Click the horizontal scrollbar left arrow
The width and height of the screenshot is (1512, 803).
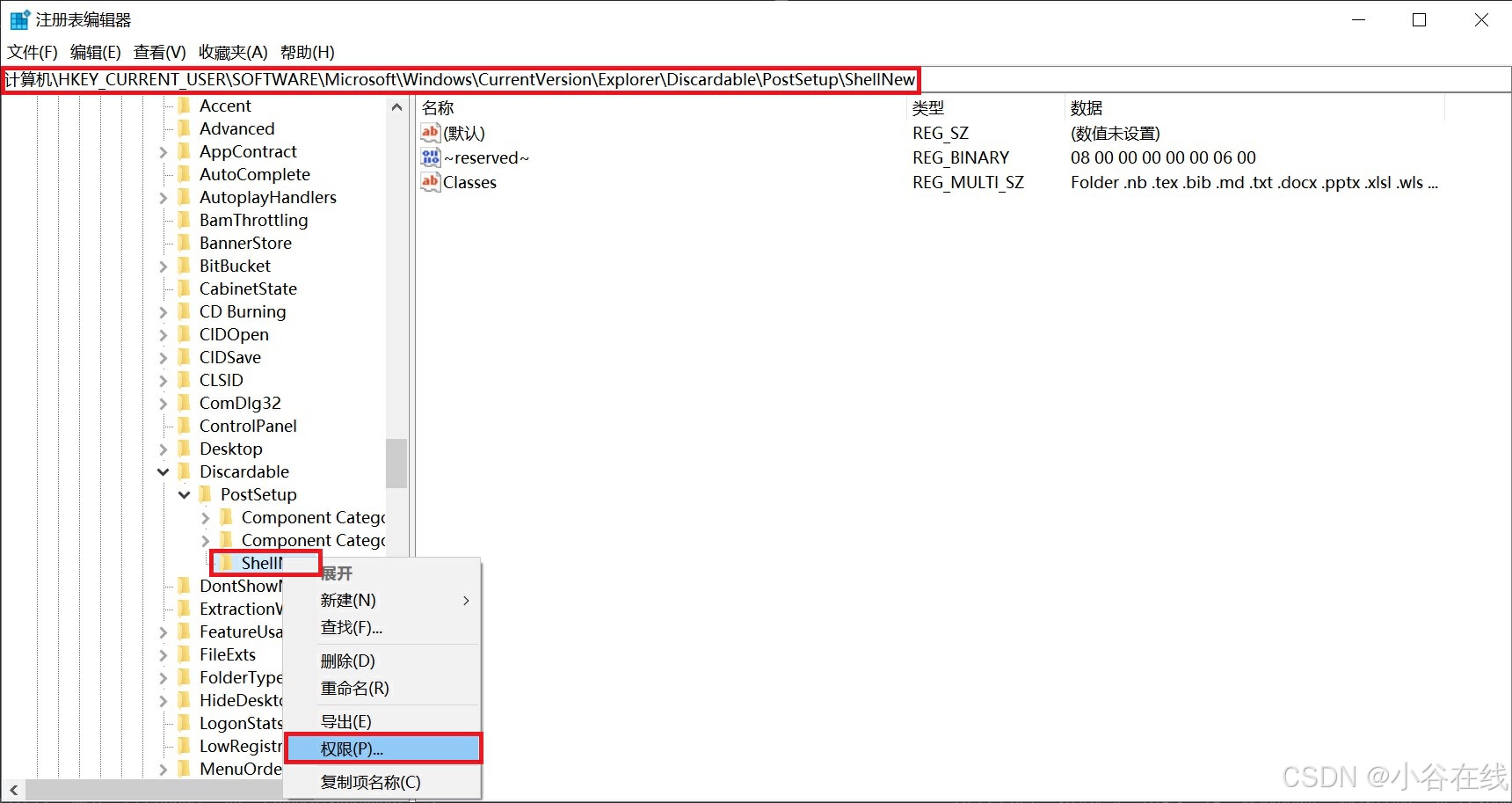[13, 790]
